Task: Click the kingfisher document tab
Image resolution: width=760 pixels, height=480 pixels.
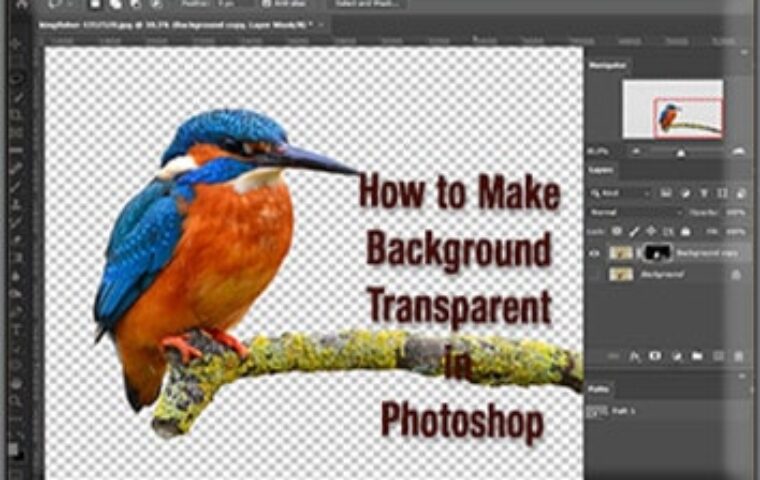Action: (175, 25)
